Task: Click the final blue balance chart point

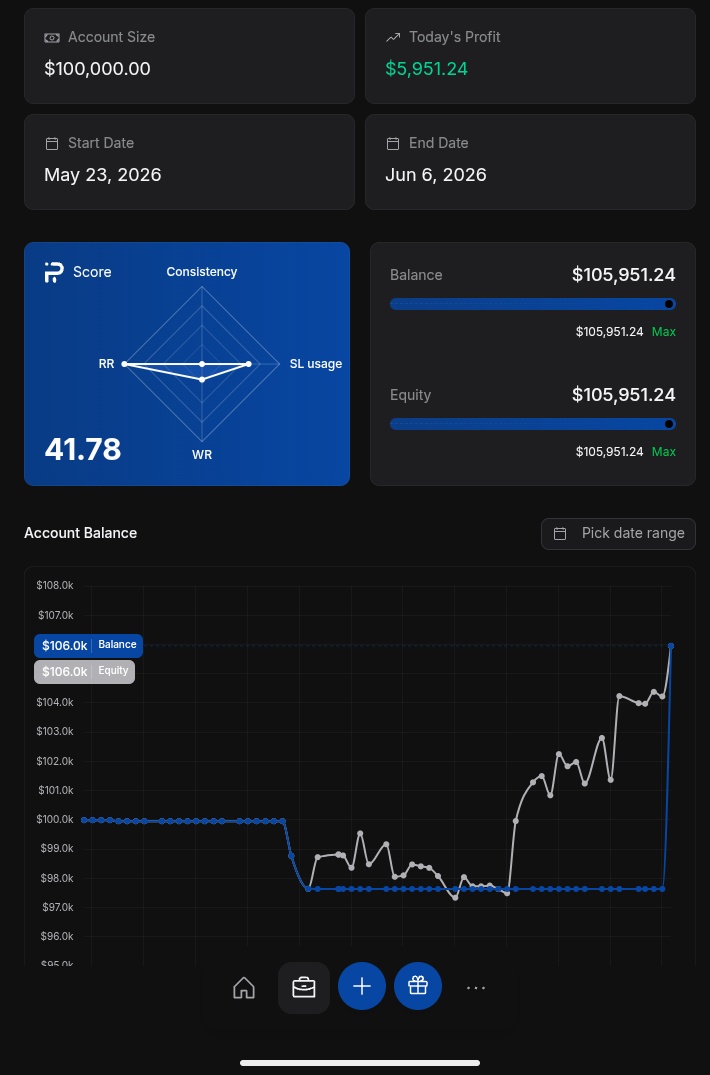Action: tap(671, 646)
